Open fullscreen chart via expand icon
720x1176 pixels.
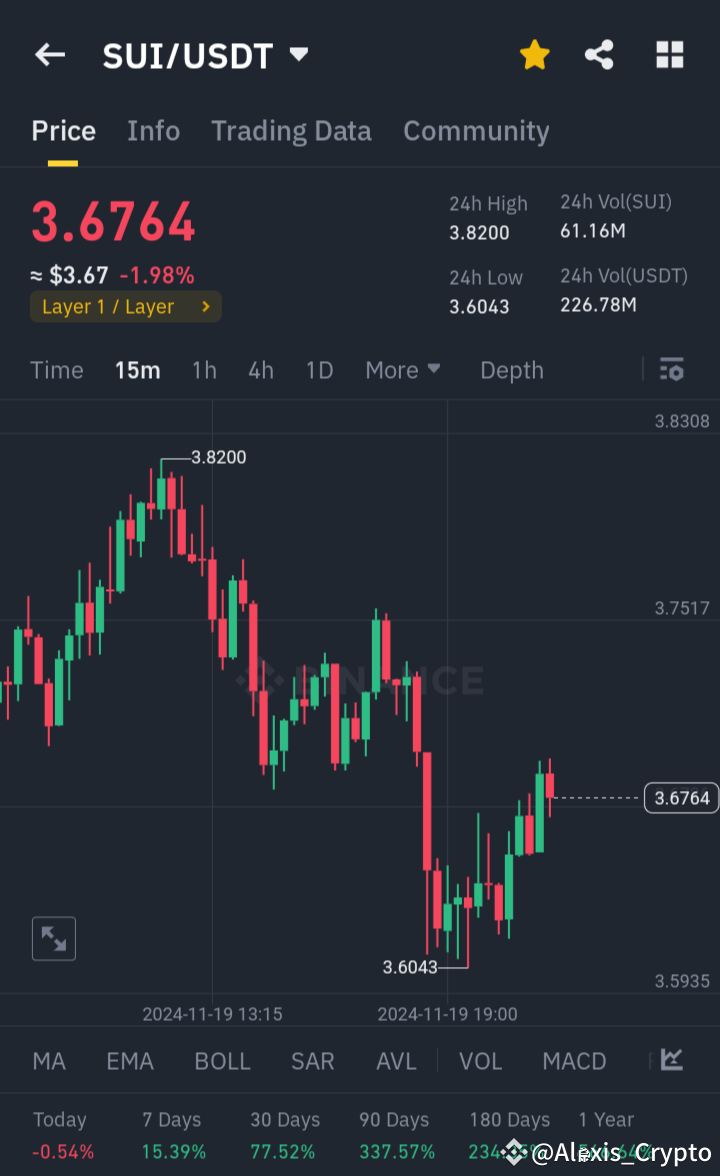[x=53, y=938]
